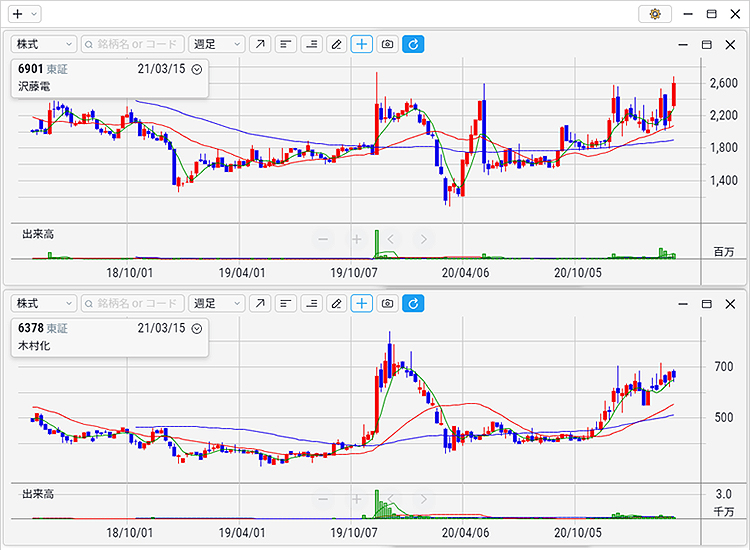Click the 沢藤電 stock name label
750x550 pixels.
pyautogui.click(x=34, y=87)
